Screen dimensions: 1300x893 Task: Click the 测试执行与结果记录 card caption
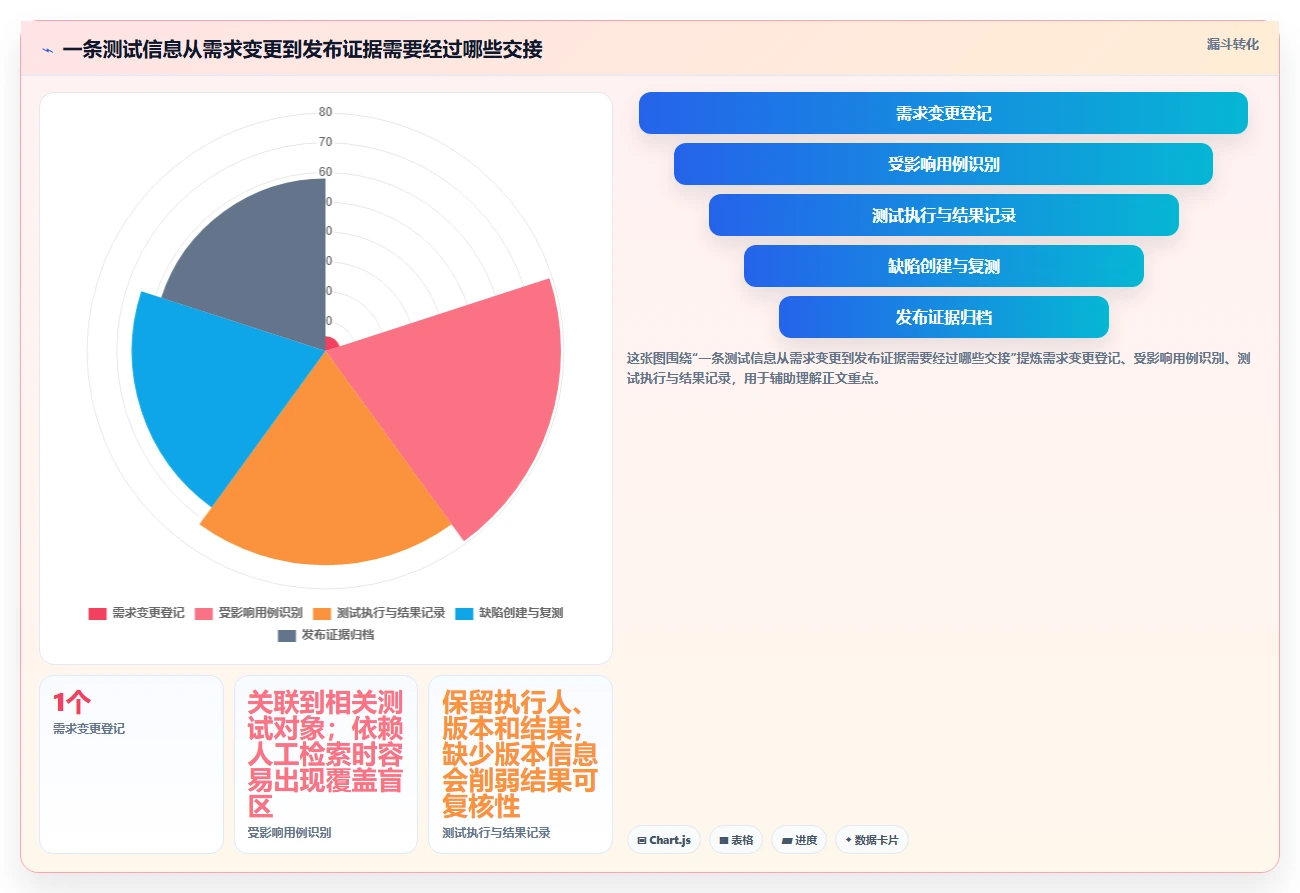click(496, 832)
